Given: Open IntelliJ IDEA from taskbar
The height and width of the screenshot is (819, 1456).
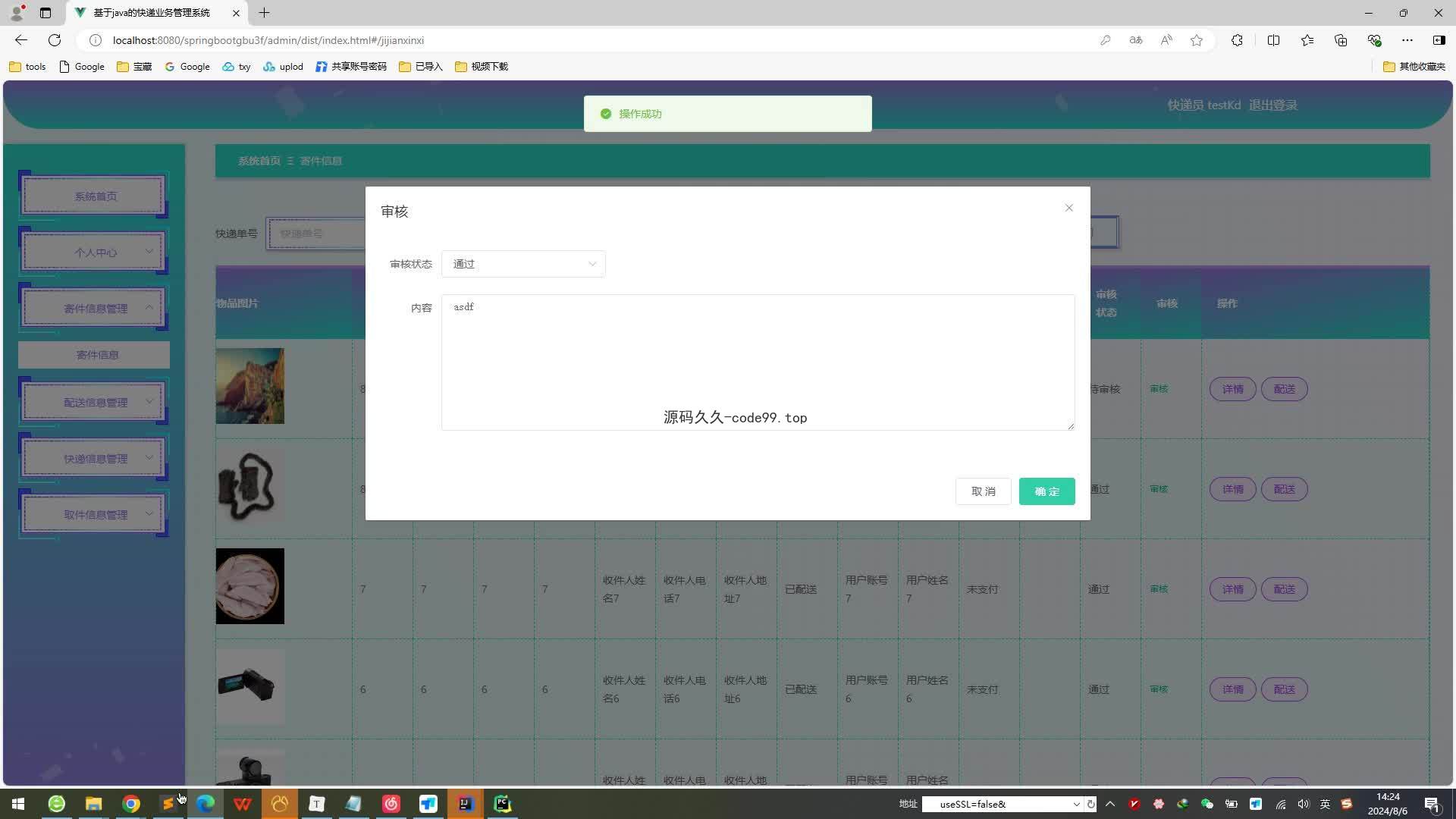Looking at the screenshot, I should (466, 804).
